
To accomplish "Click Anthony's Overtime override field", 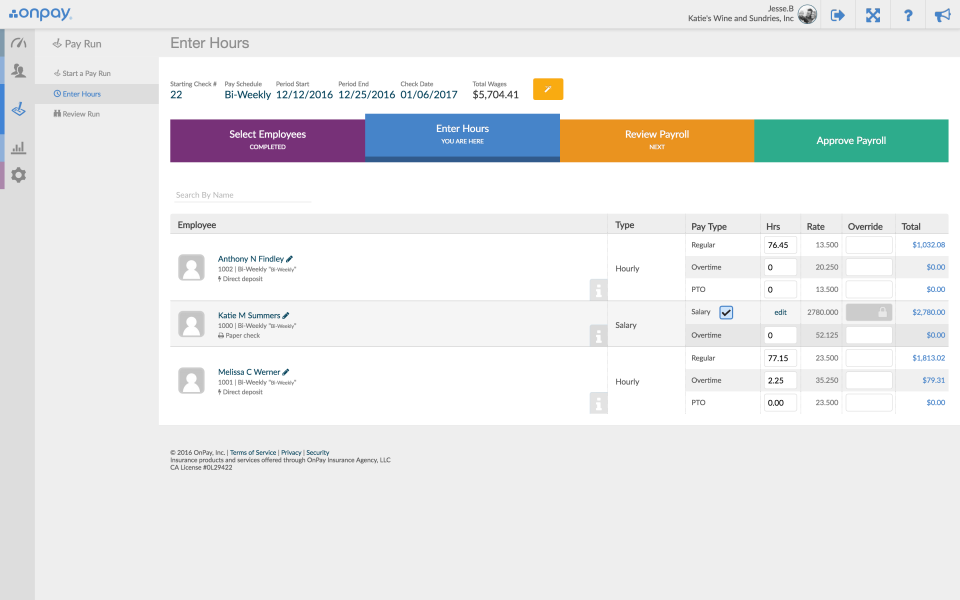I will point(869,267).
